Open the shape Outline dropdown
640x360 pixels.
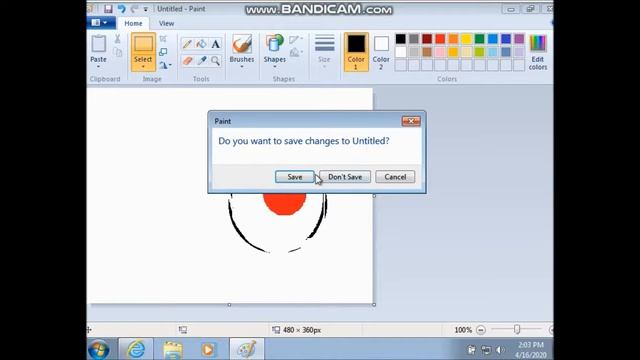point(296,39)
